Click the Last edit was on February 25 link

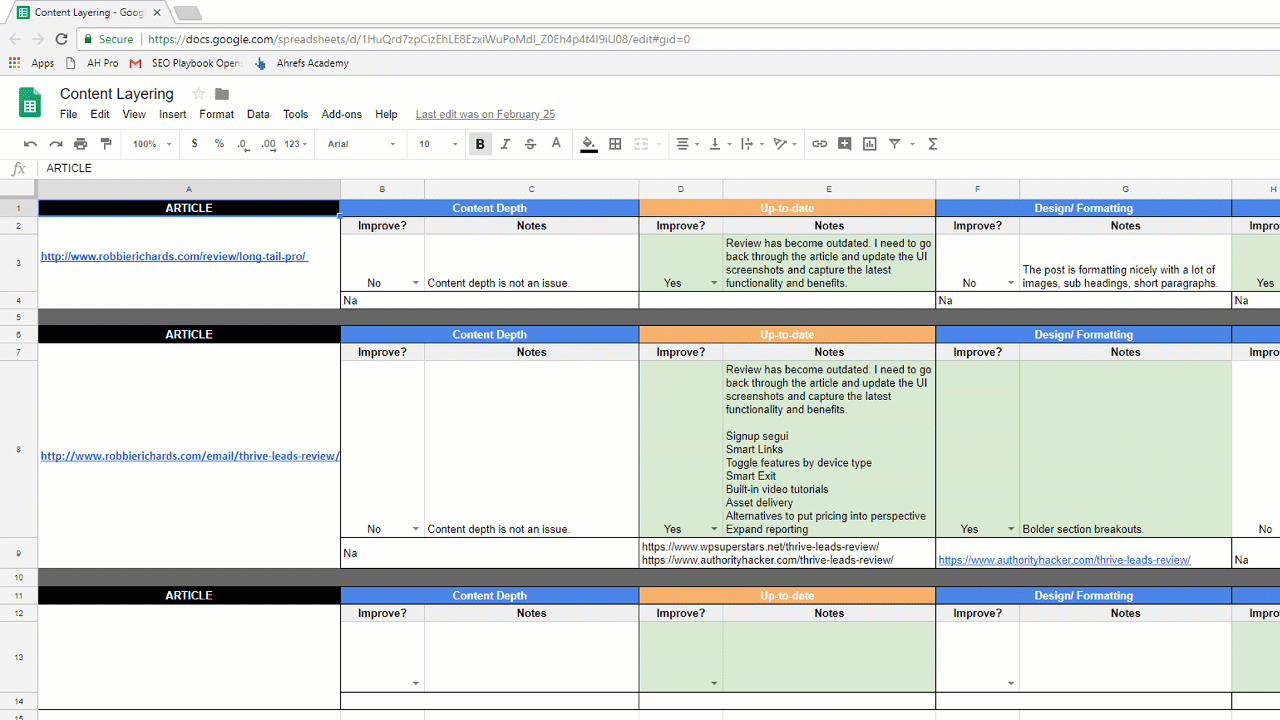[484, 114]
